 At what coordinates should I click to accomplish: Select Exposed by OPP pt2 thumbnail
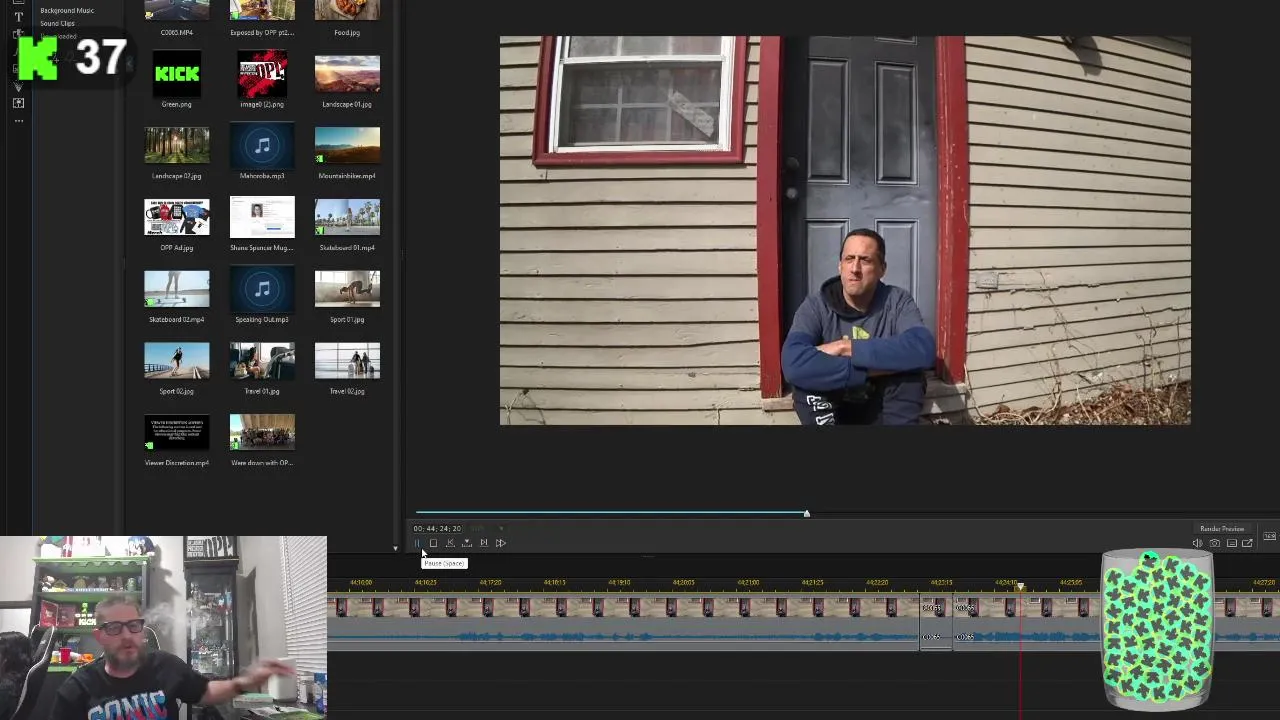(x=262, y=10)
